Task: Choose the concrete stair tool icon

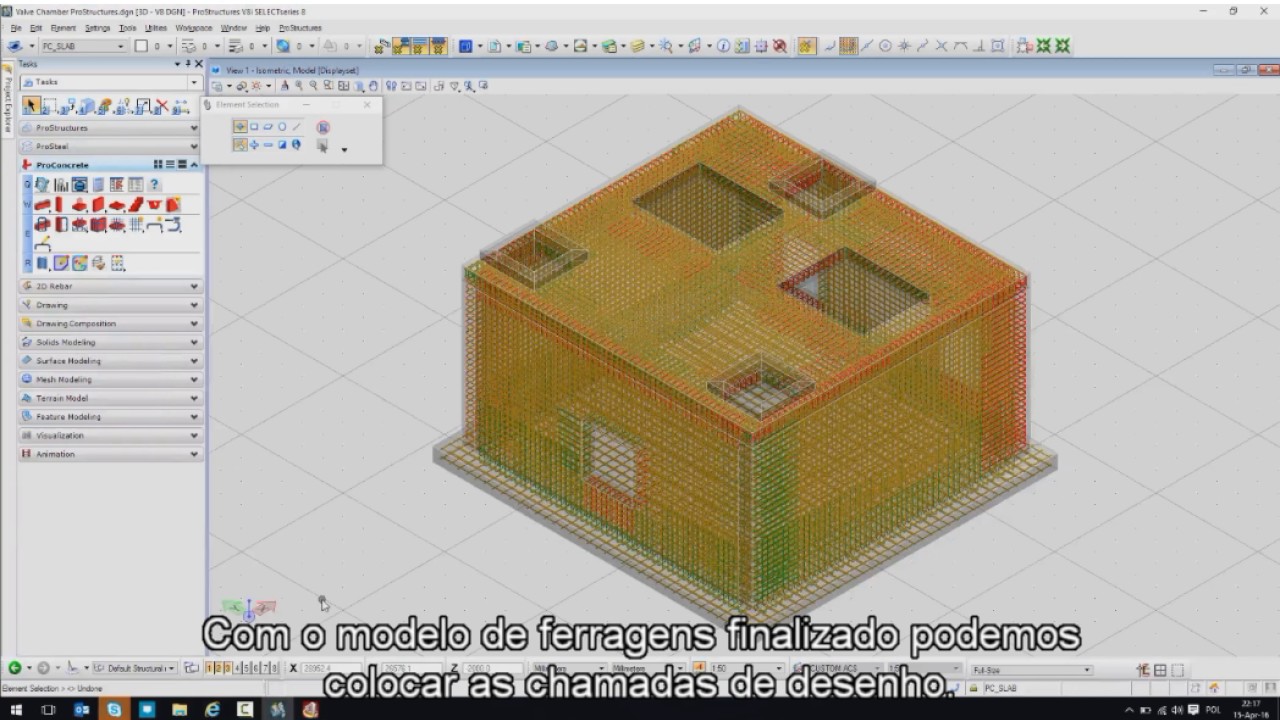Action: tap(136, 204)
